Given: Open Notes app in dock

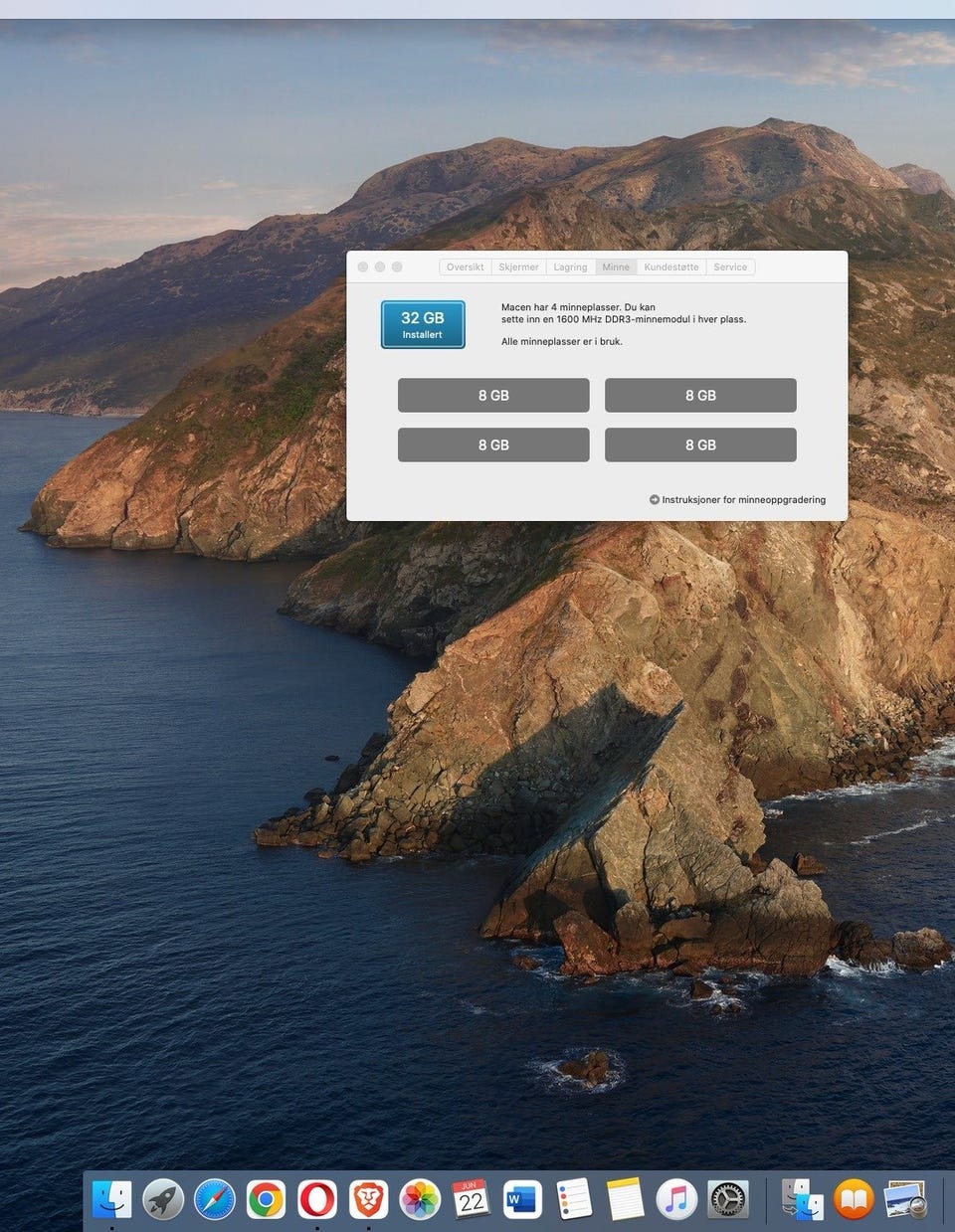Looking at the screenshot, I should [x=626, y=1199].
